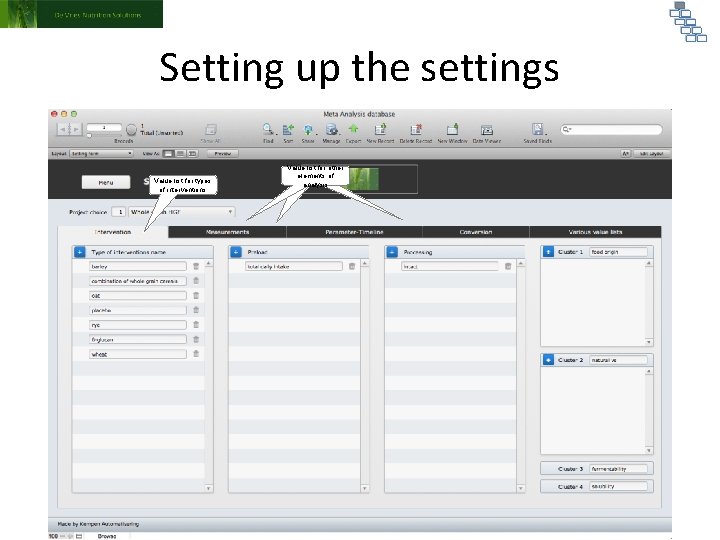Open the Manage database icon

pyautogui.click(x=331, y=130)
